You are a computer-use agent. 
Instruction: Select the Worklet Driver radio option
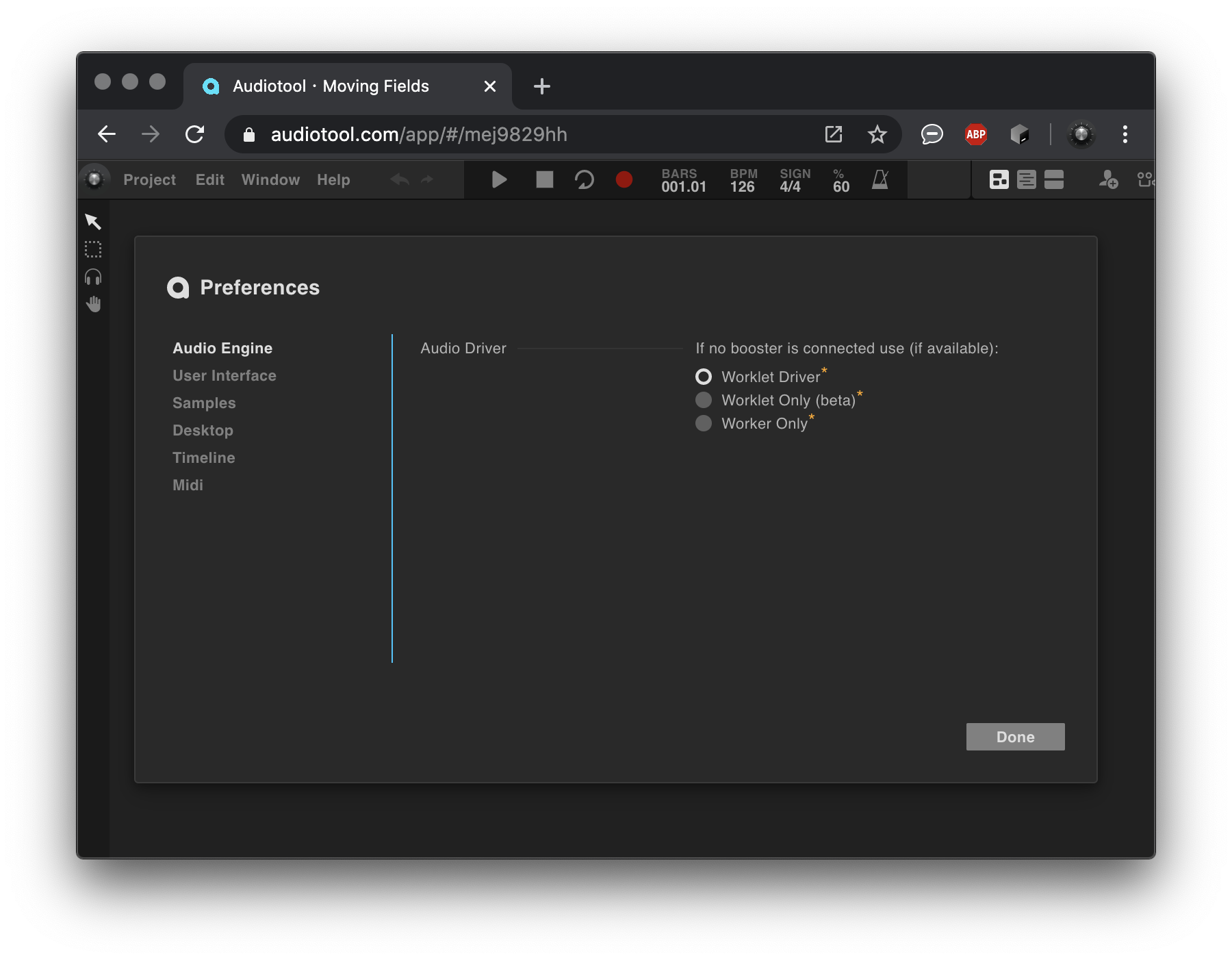click(704, 377)
